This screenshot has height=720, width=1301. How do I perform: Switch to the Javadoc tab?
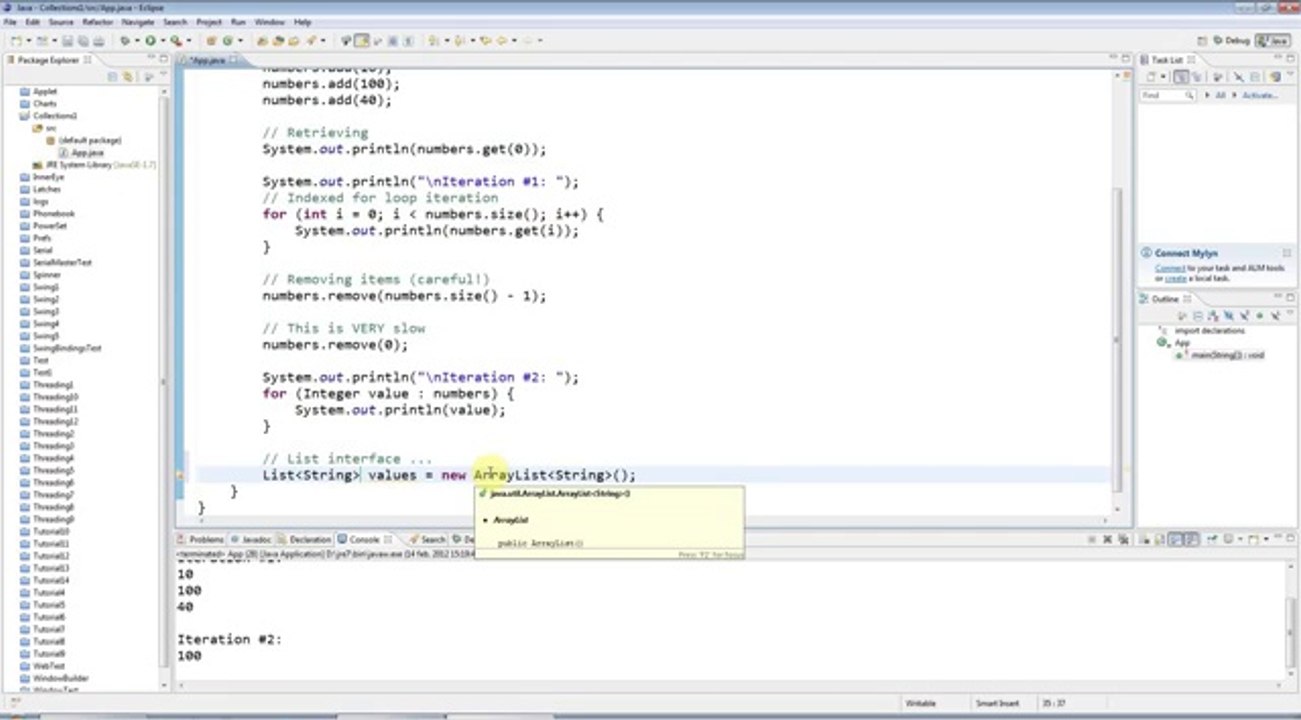pyautogui.click(x=251, y=539)
